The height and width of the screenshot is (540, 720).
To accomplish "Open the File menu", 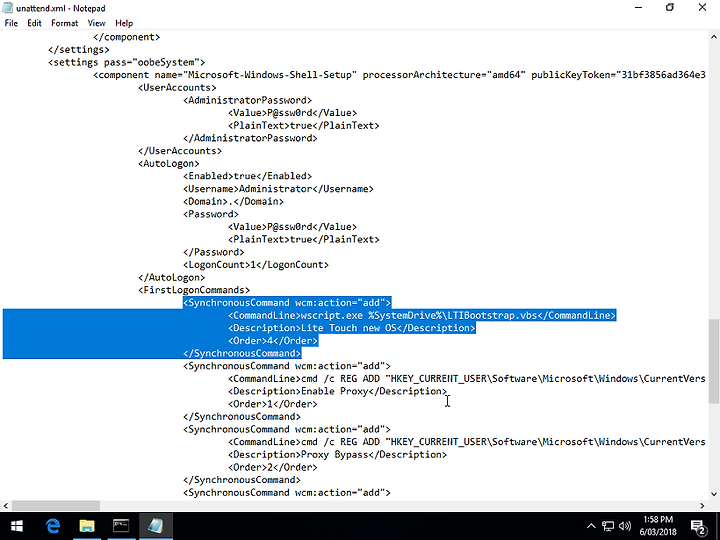I will coord(11,23).
